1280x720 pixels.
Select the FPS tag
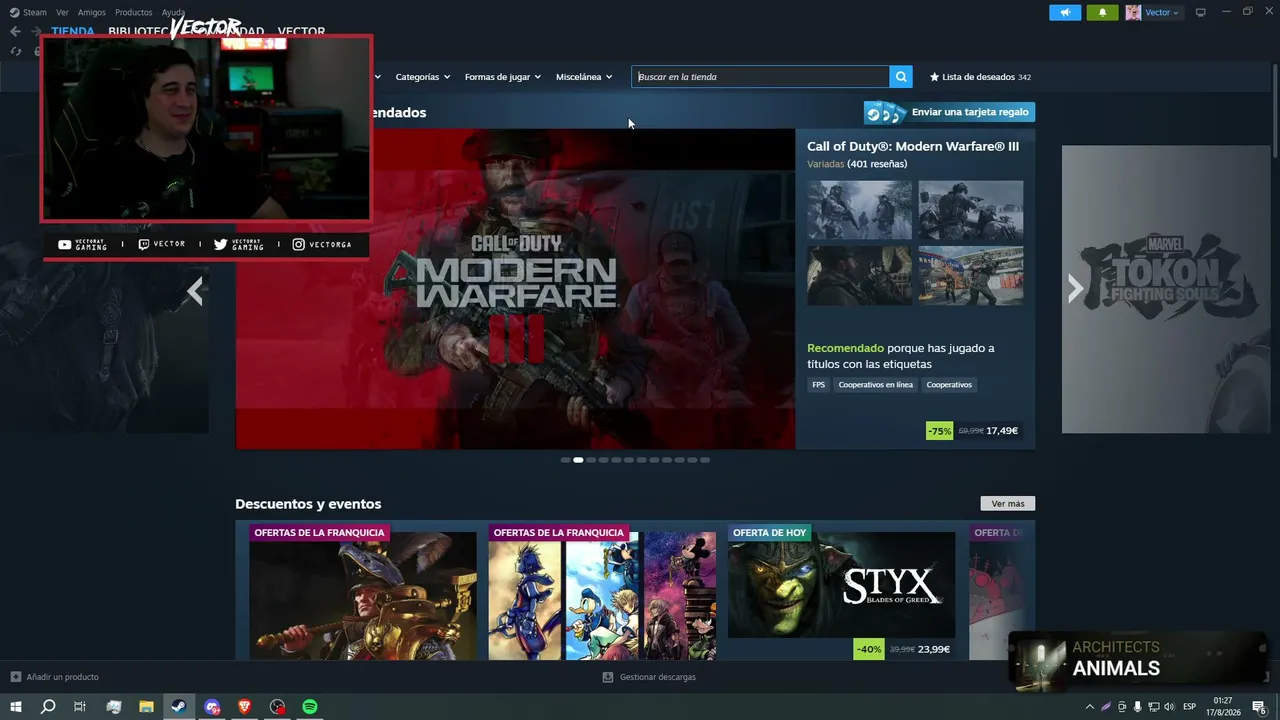[x=819, y=385]
